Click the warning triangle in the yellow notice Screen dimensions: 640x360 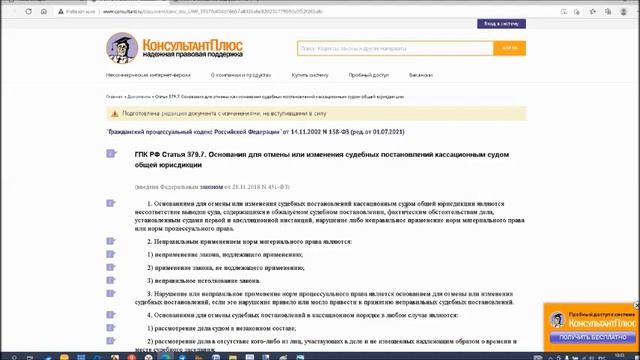(x=115, y=114)
